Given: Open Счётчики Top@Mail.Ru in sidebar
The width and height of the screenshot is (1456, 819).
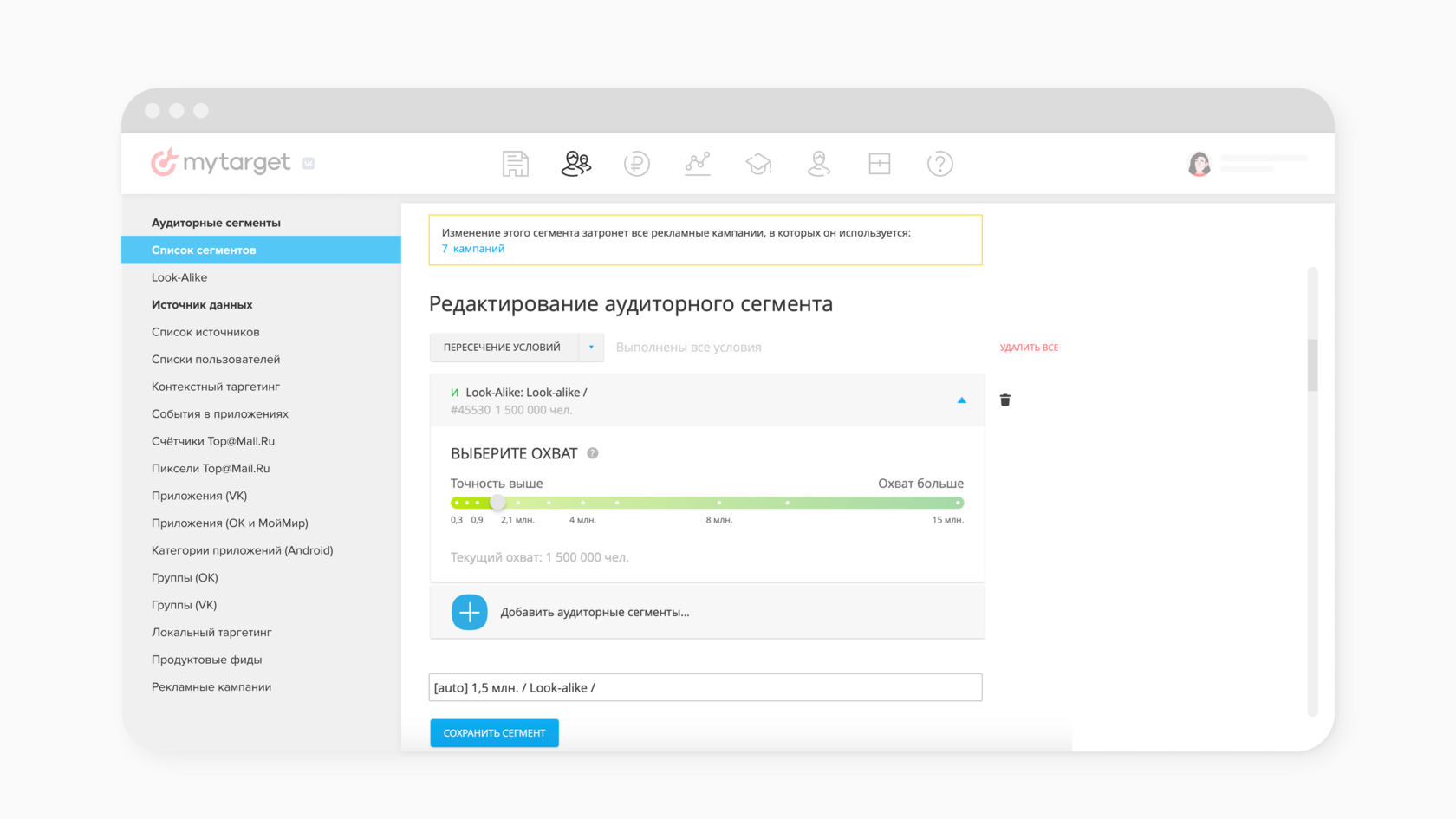Looking at the screenshot, I should 213,441.
